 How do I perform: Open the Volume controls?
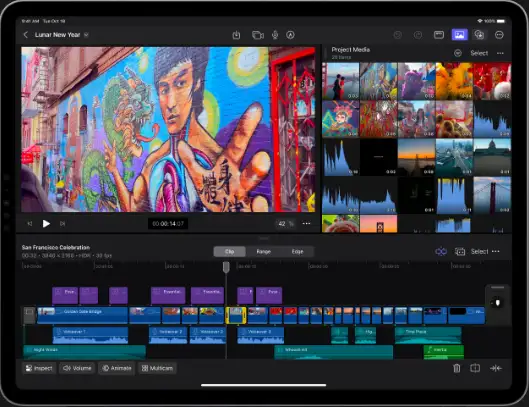click(x=77, y=368)
